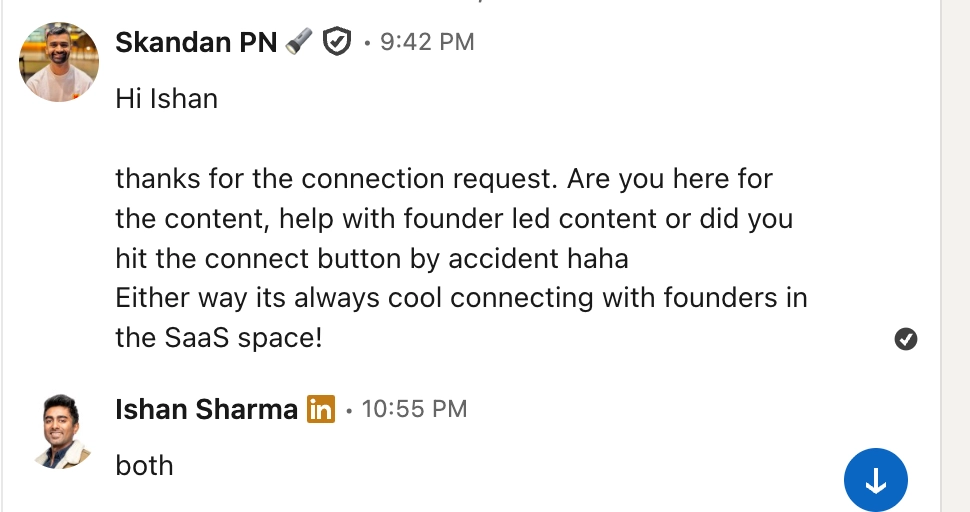The image size is (970, 512).
Task: Open Skandan PN's profile photo
Action: pos(59,62)
